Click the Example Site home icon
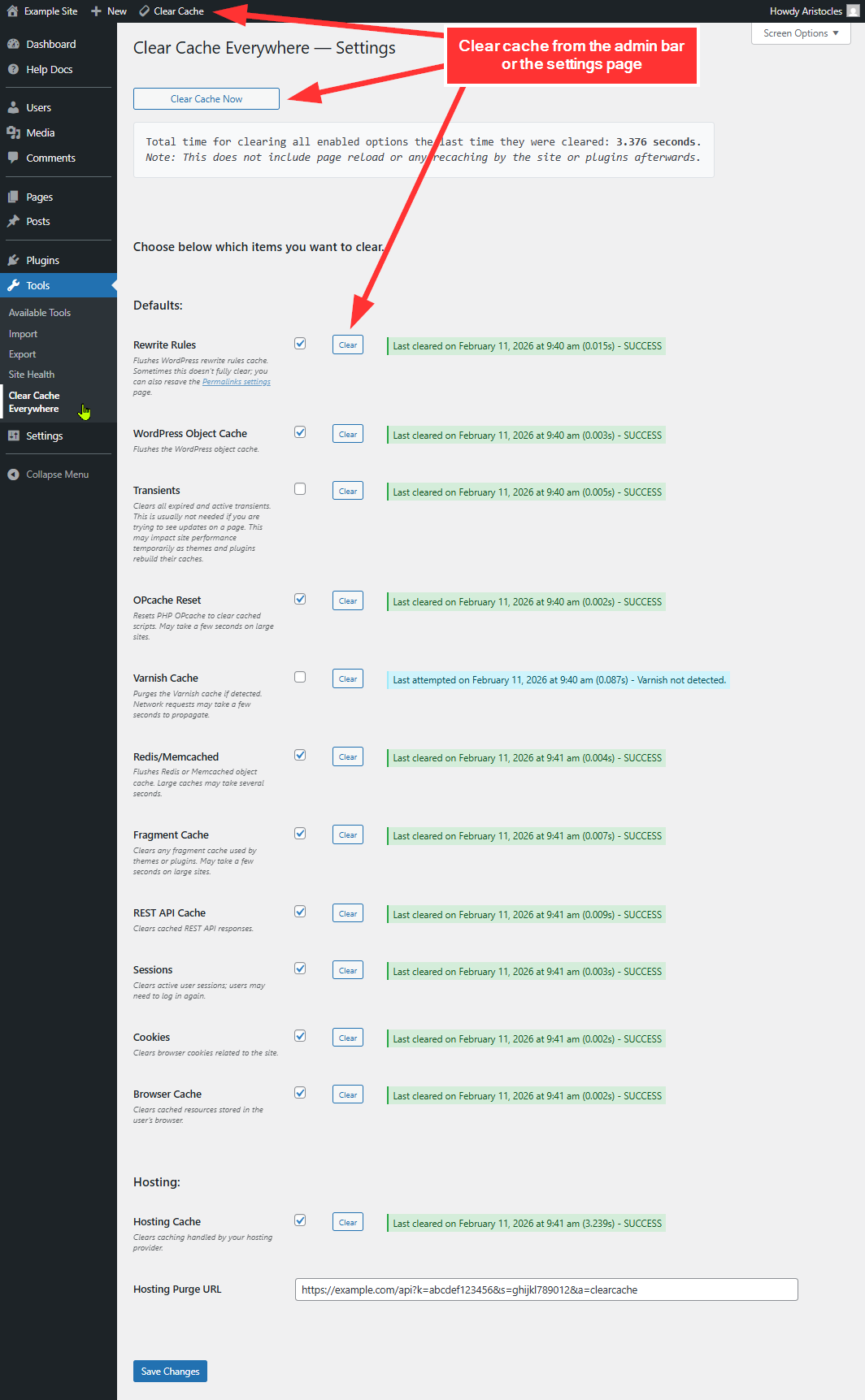 (x=12, y=11)
